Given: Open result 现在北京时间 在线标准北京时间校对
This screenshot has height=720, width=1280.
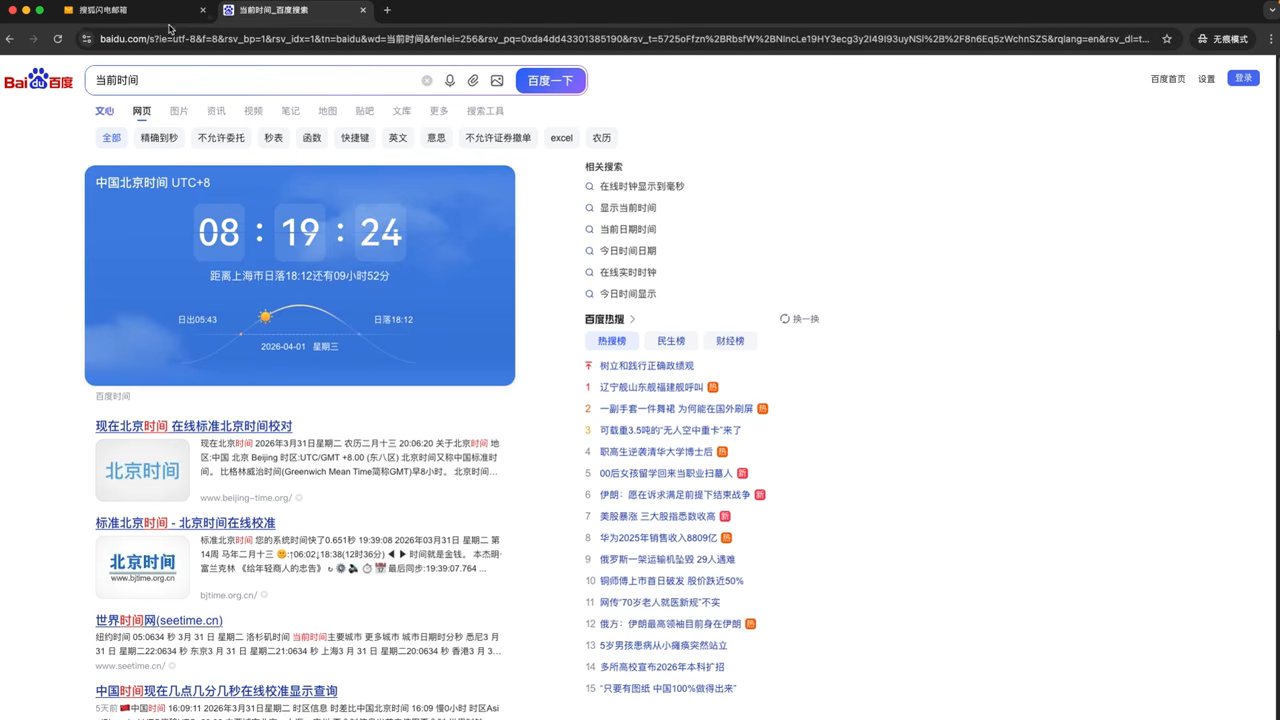Looking at the screenshot, I should (194, 426).
